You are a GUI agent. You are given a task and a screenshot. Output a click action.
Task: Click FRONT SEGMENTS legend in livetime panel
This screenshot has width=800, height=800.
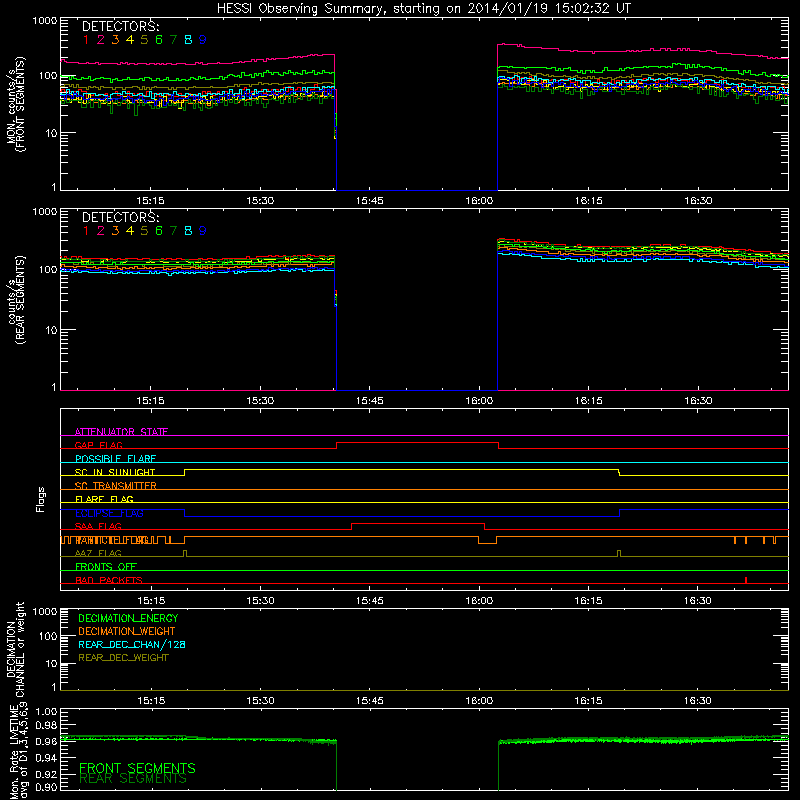tap(137, 768)
